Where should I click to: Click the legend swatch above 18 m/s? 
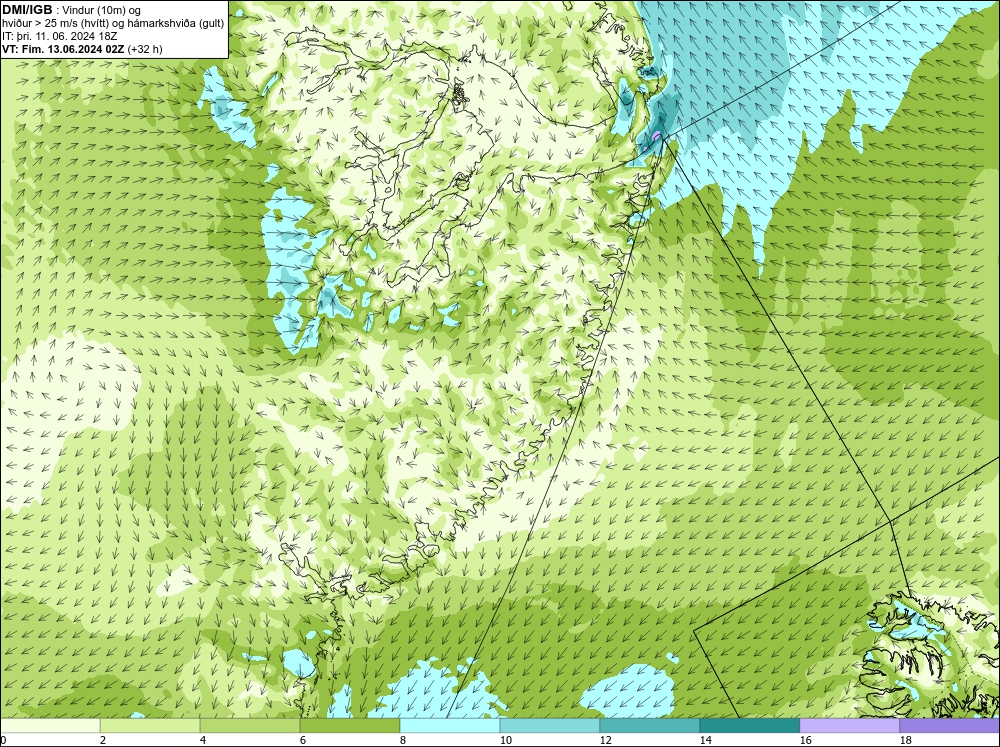tap(950, 726)
